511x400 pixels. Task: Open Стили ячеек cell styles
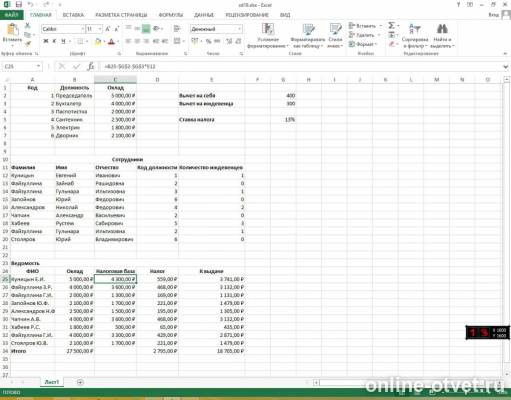tap(335, 35)
